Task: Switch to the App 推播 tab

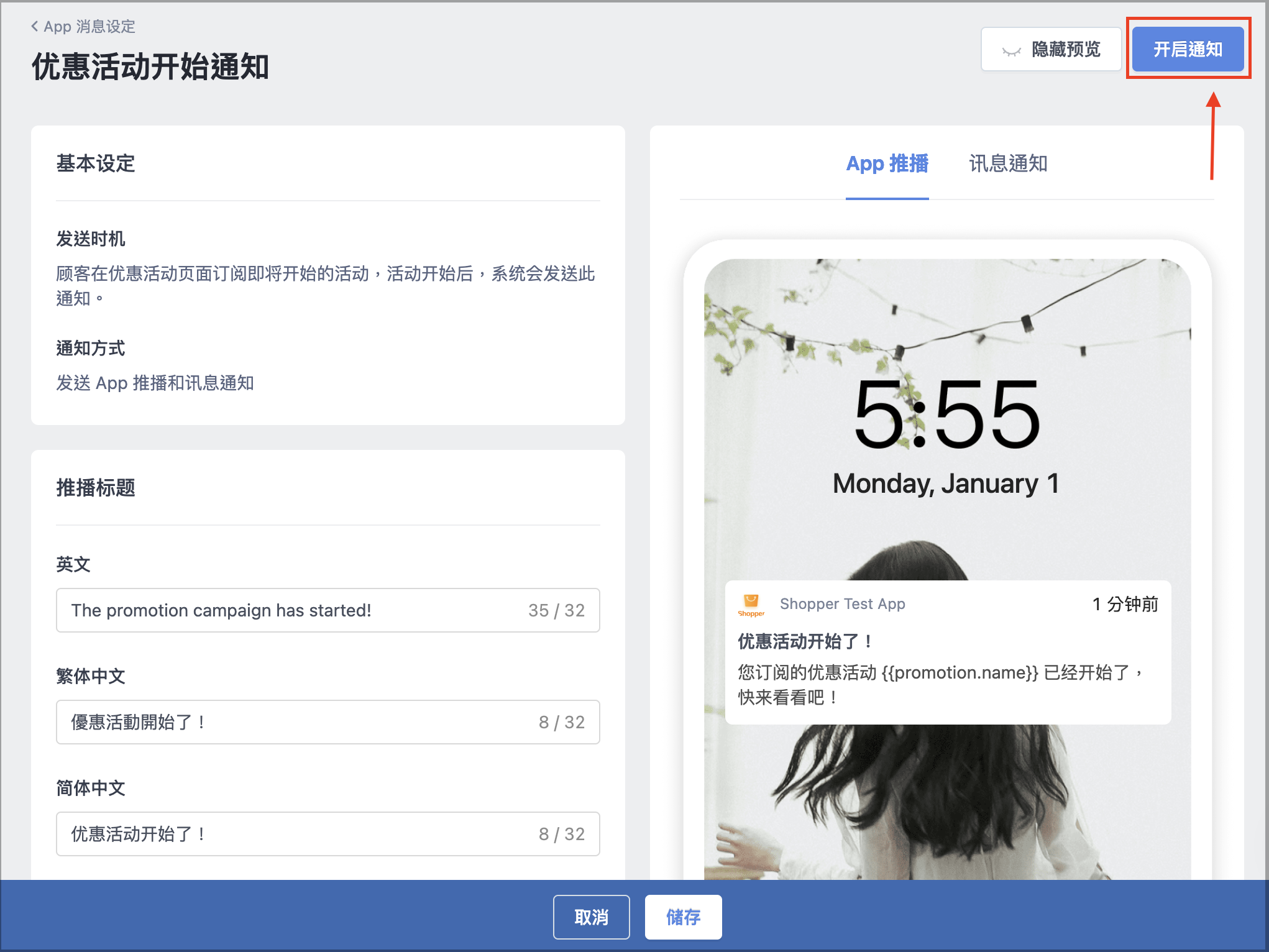Action: [x=887, y=163]
